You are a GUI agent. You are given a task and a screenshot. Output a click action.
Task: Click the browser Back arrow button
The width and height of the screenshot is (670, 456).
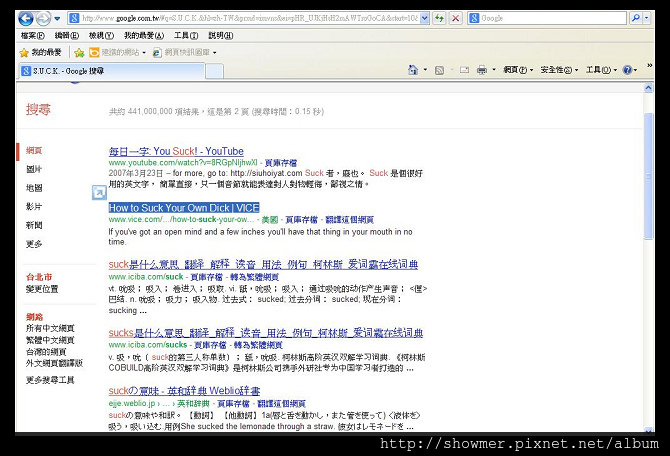26,18
